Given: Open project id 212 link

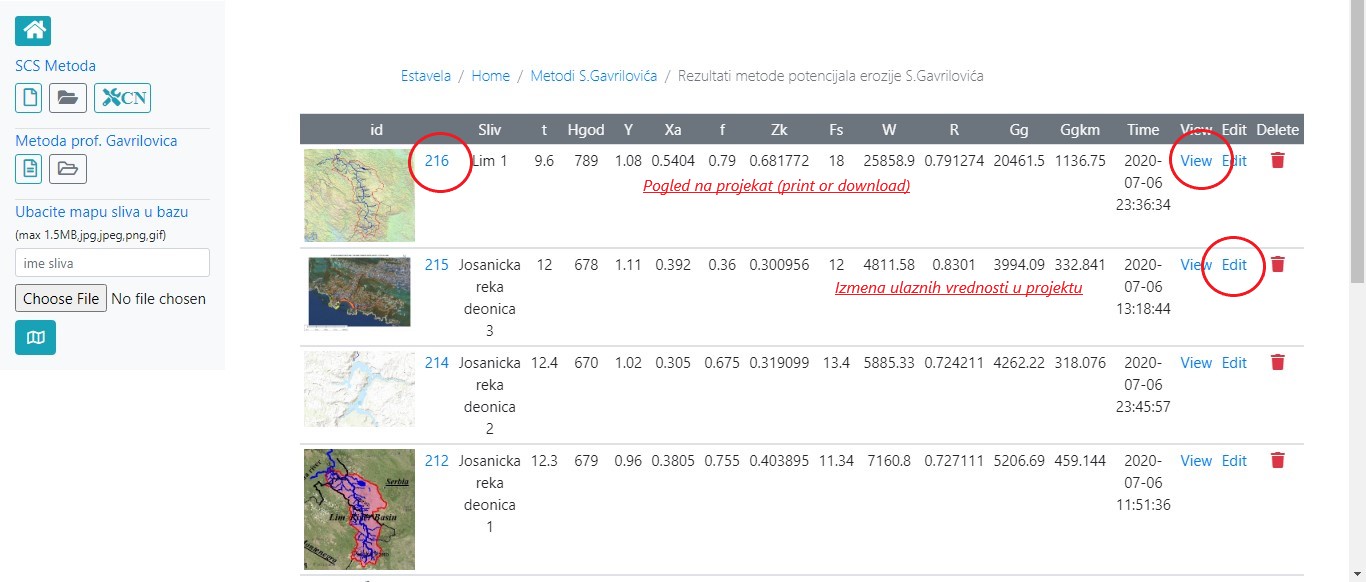Looking at the screenshot, I should coord(437,461).
